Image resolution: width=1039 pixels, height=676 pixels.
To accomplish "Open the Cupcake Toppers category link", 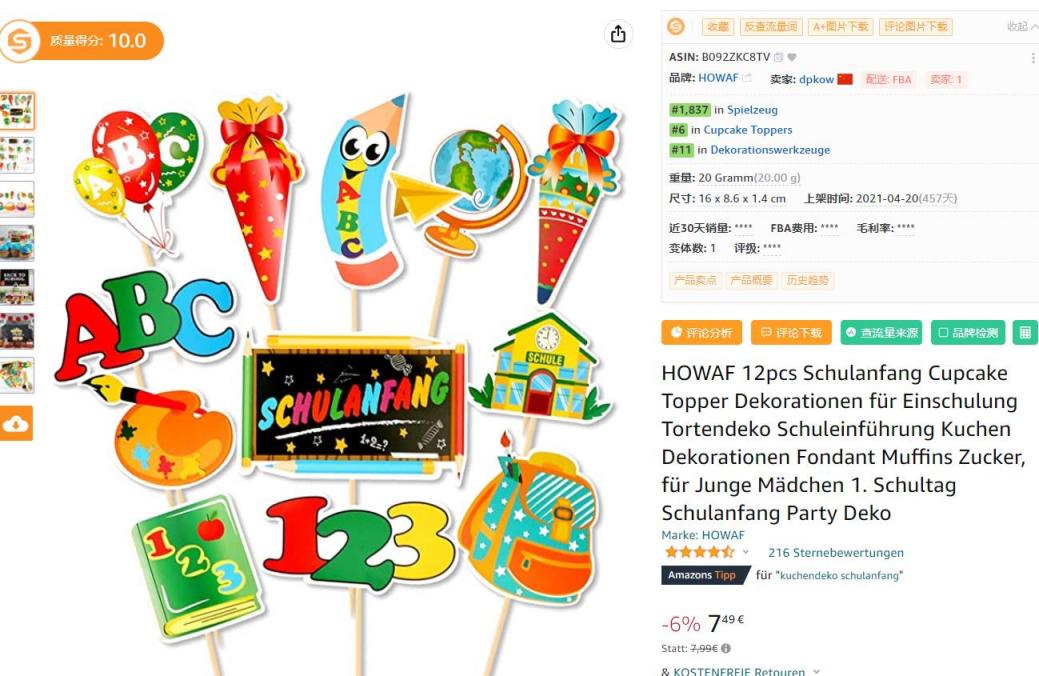I will 747,130.
